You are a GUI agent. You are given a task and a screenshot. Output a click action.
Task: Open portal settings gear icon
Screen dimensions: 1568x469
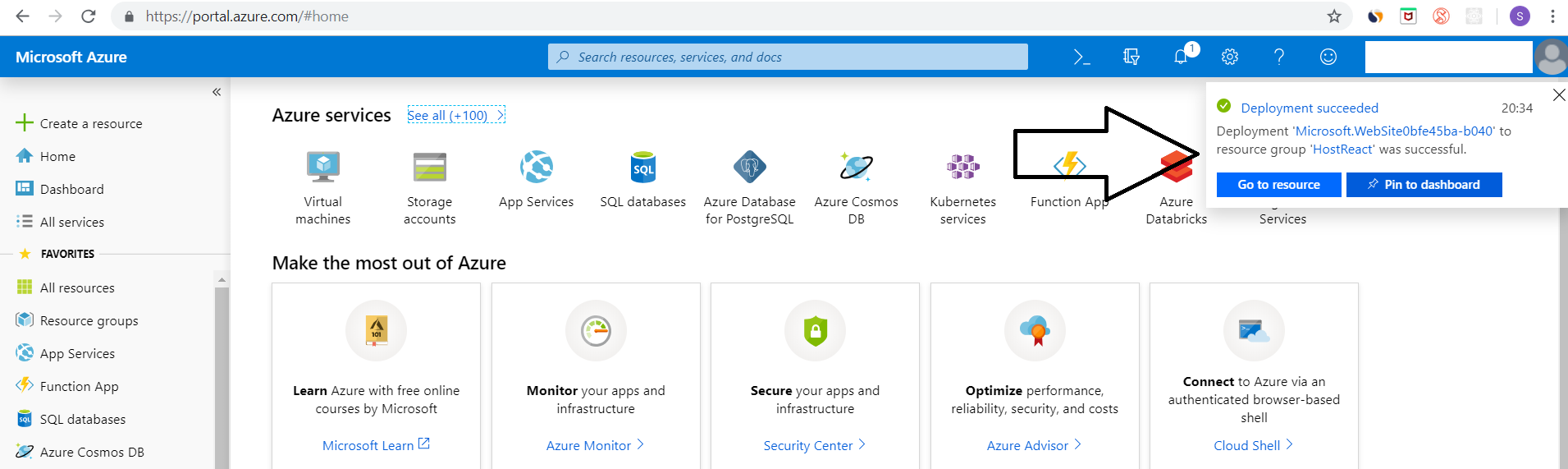point(1229,57)
